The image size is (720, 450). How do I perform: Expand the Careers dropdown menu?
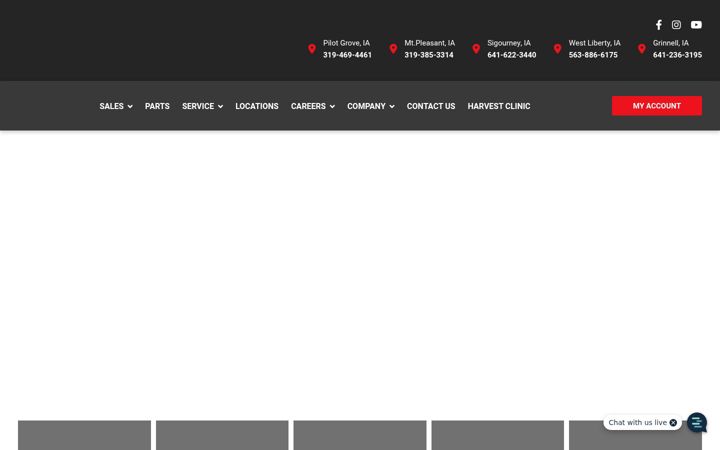(x=313, y=106)
